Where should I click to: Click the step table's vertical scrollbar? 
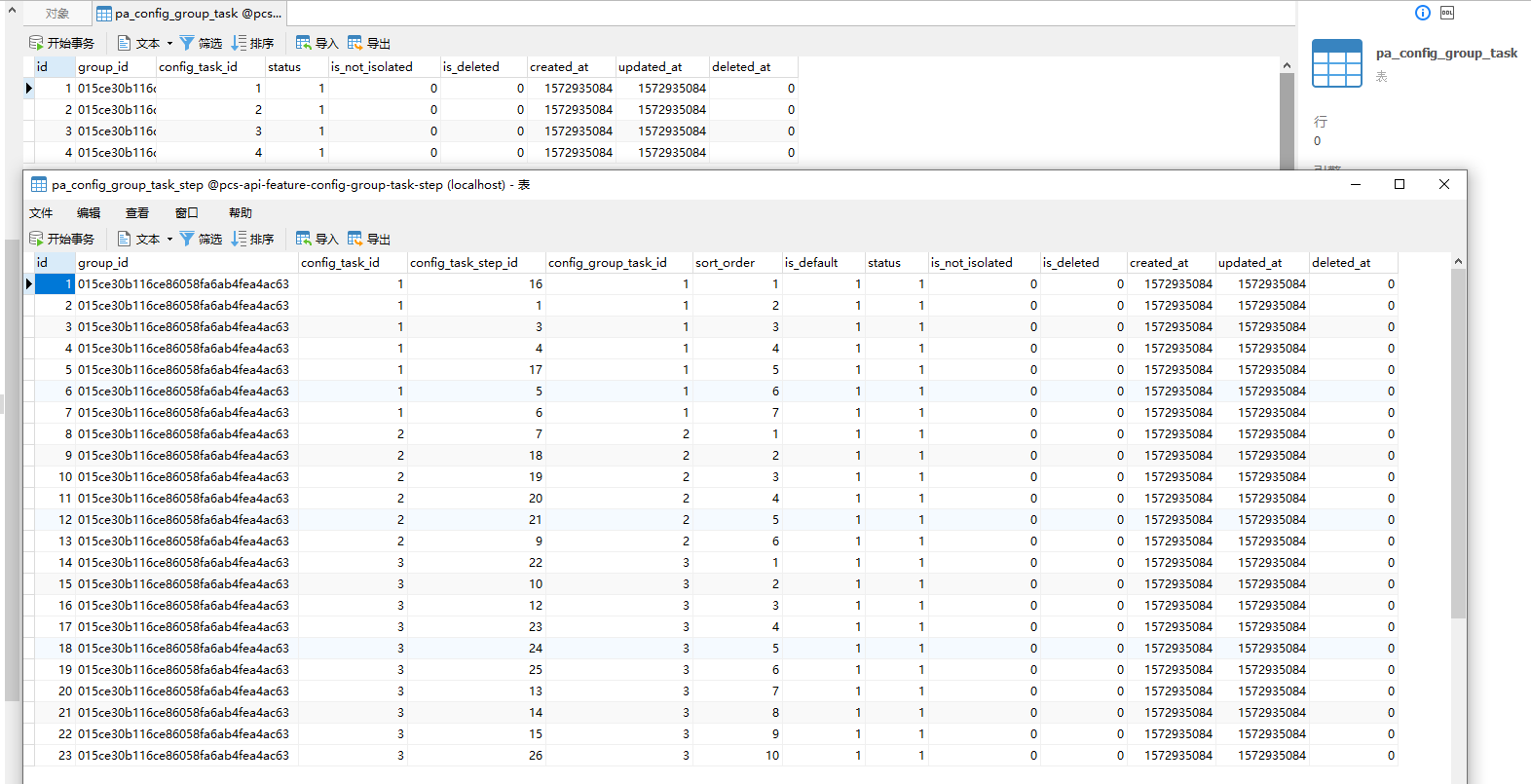tap(1458, 438)
